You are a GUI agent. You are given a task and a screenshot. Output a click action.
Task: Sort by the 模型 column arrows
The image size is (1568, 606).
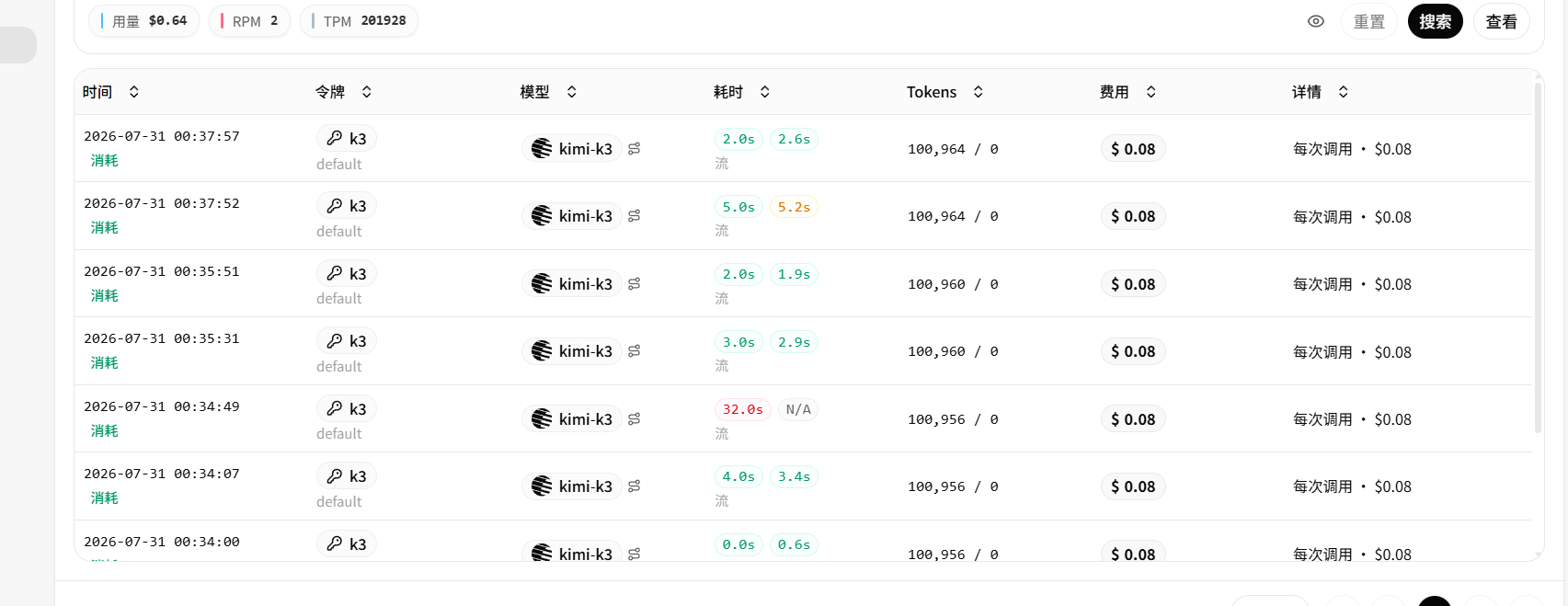pos(572,92)
